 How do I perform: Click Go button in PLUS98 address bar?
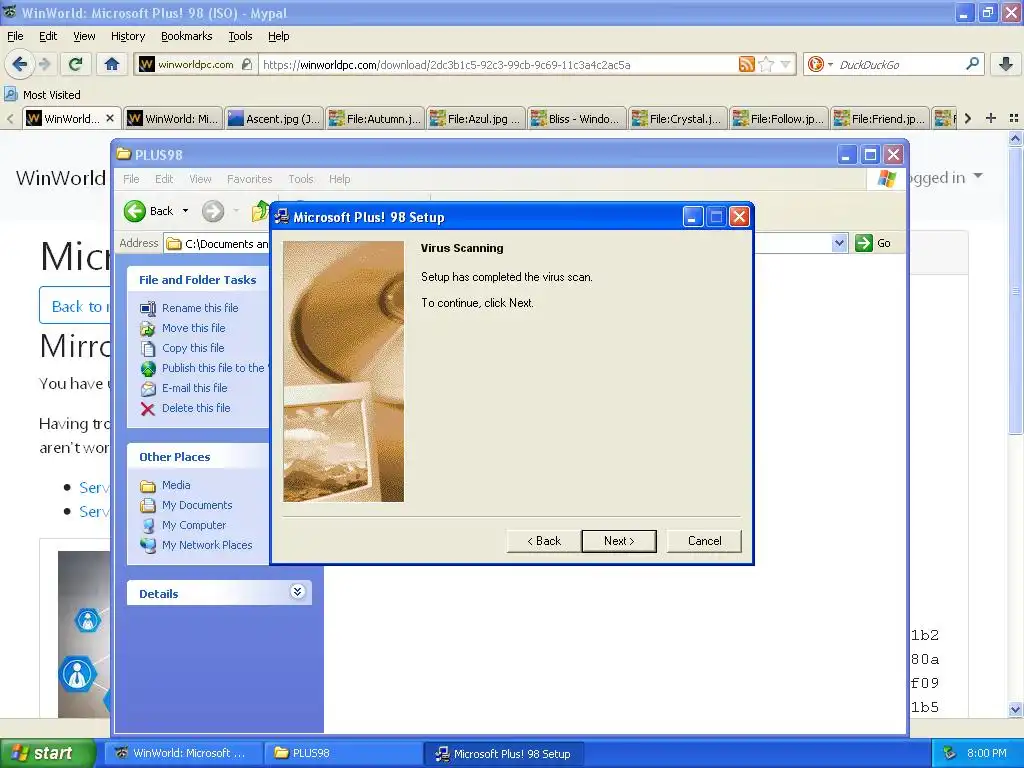point(873,243)
